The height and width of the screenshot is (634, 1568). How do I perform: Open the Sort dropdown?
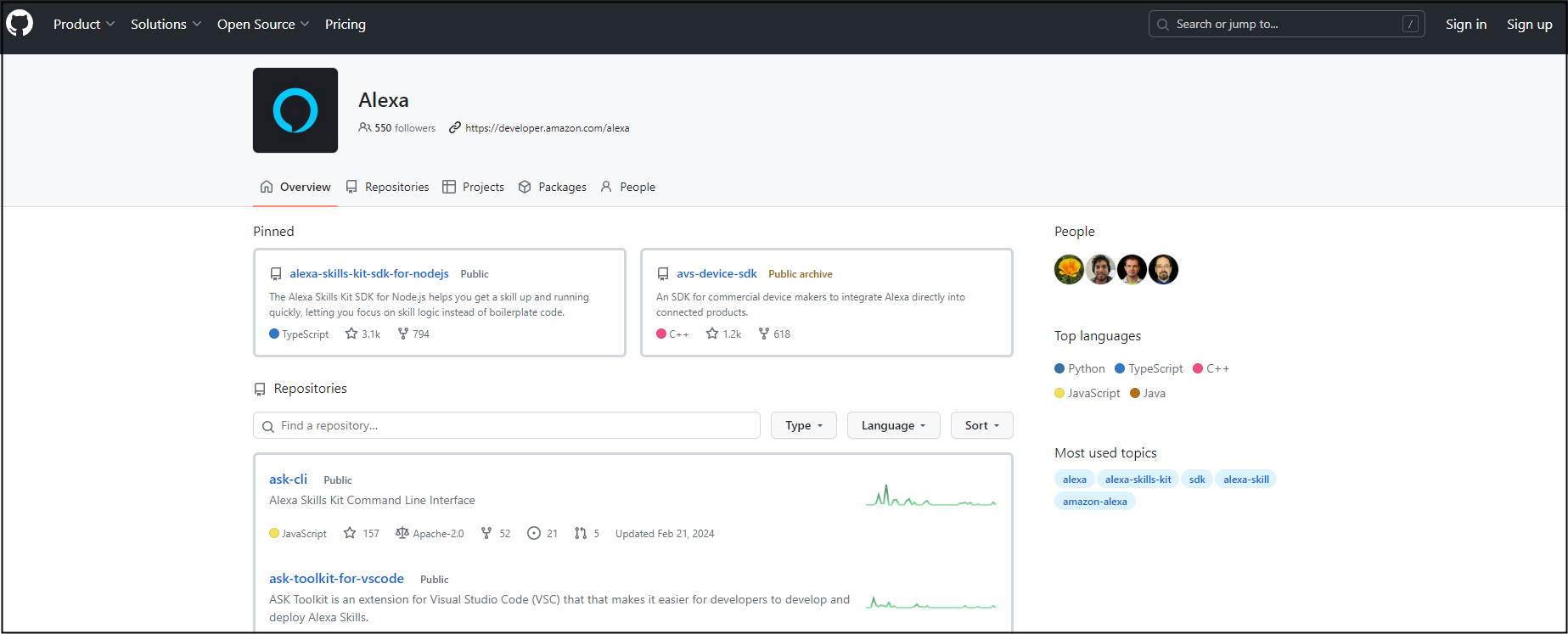point(981,425)
